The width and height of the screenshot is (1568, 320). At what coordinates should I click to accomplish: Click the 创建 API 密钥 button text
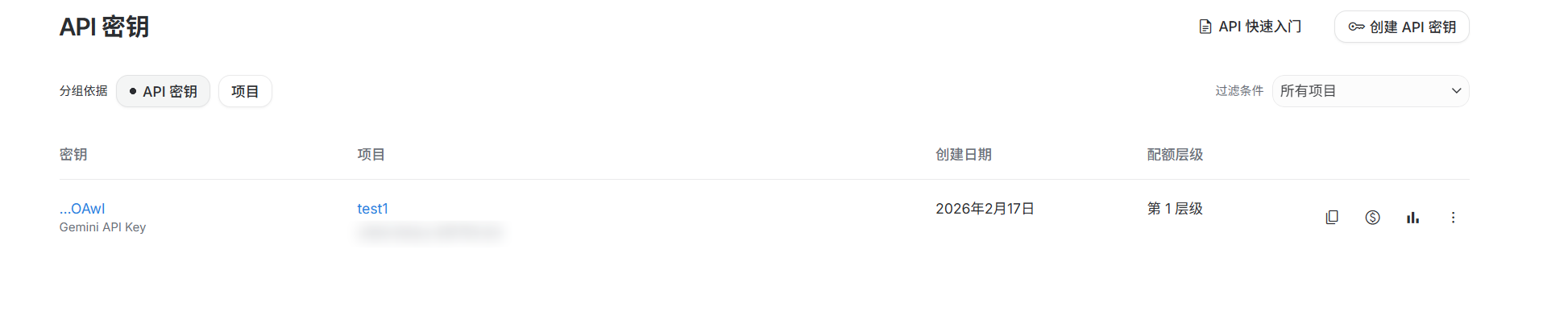point(1412,27)
